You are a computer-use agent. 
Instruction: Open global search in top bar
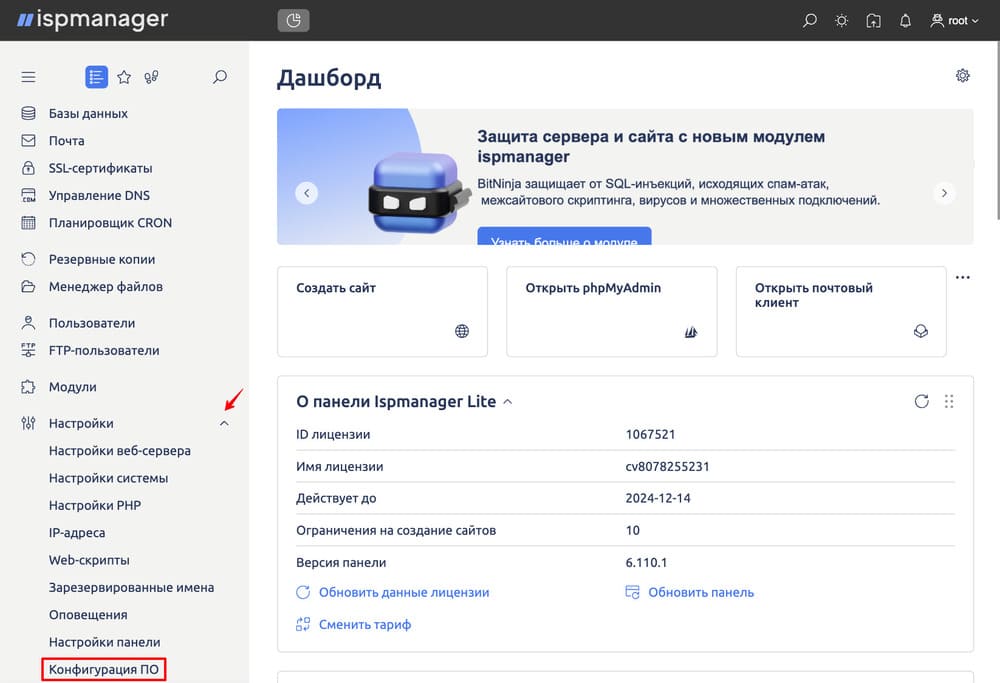tap(809, 20)
